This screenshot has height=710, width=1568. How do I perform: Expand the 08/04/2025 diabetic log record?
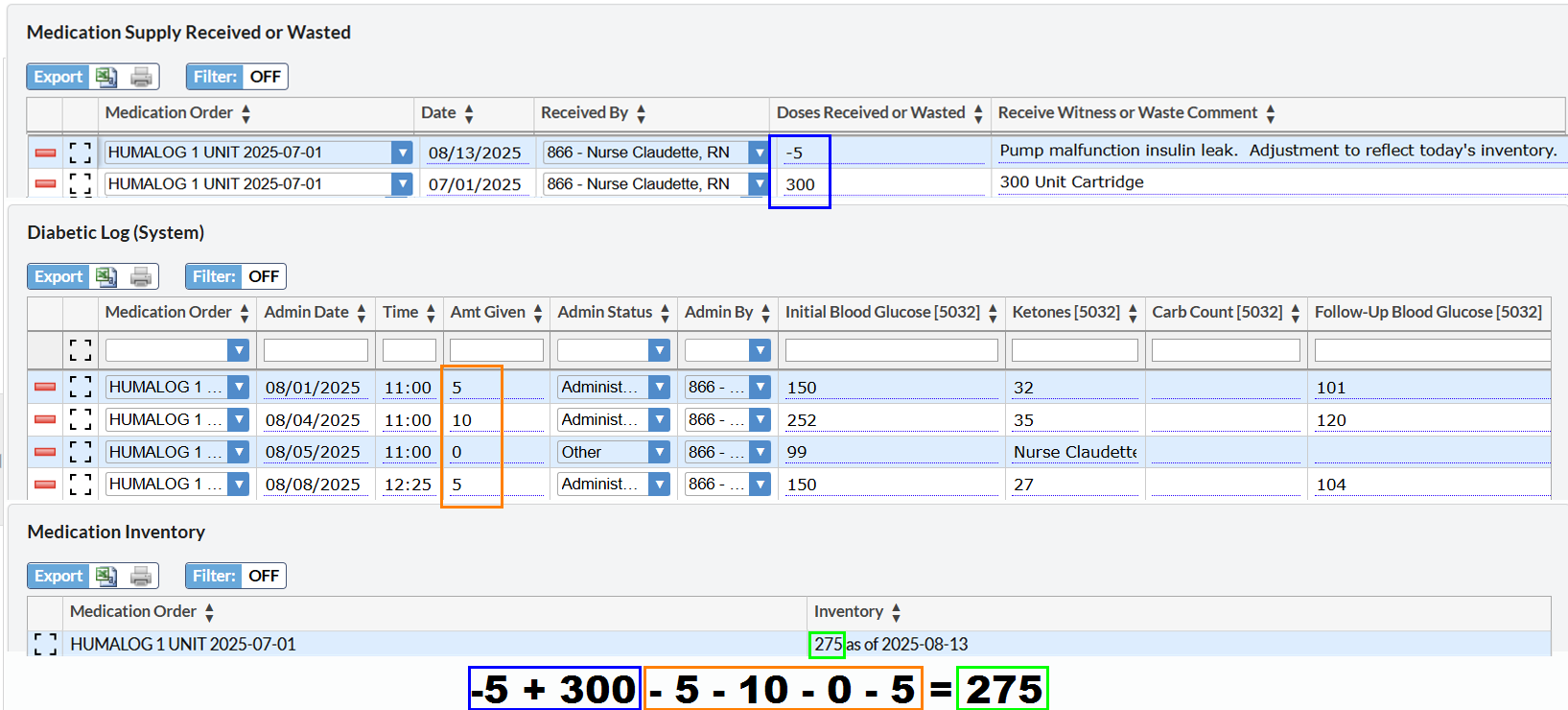click(81, 419)
